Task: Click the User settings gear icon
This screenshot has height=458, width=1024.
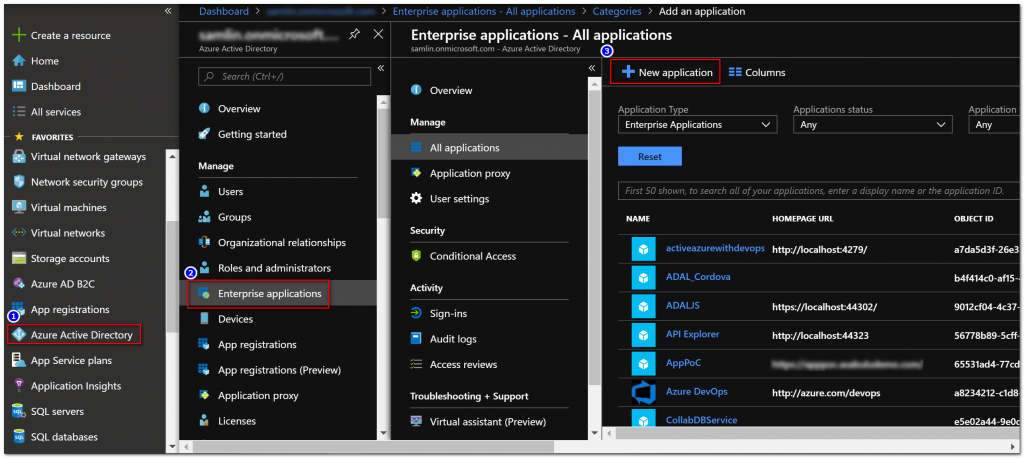Action: click(416, 199)
